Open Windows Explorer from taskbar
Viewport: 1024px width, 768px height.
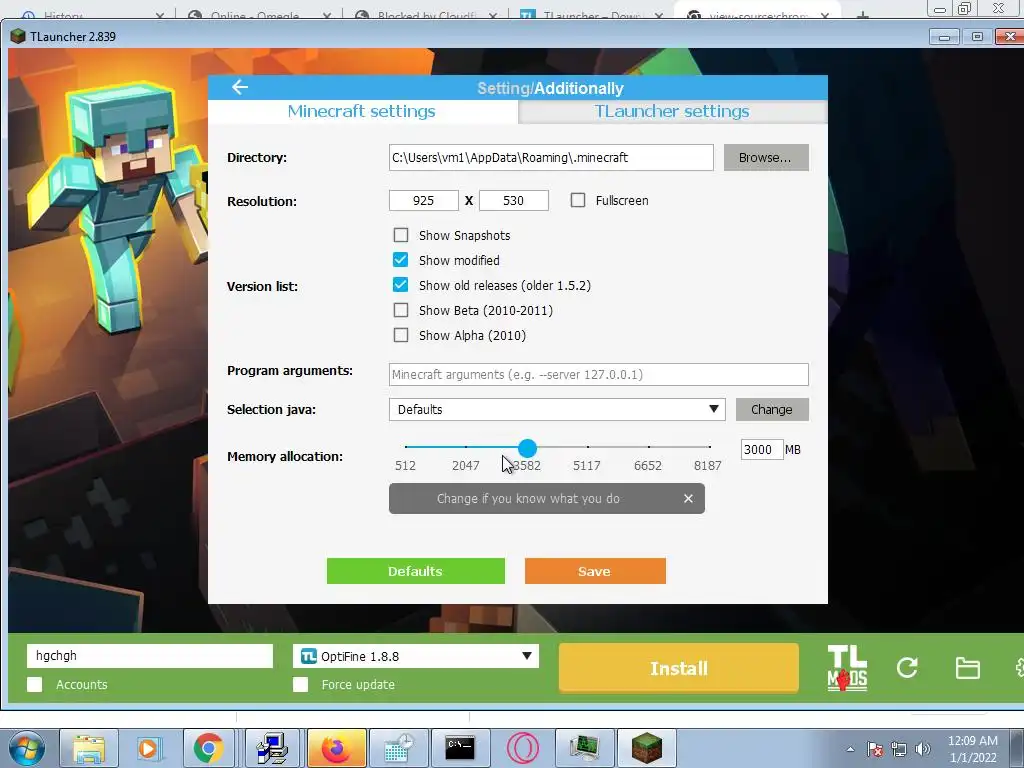[x=89, y=748]
